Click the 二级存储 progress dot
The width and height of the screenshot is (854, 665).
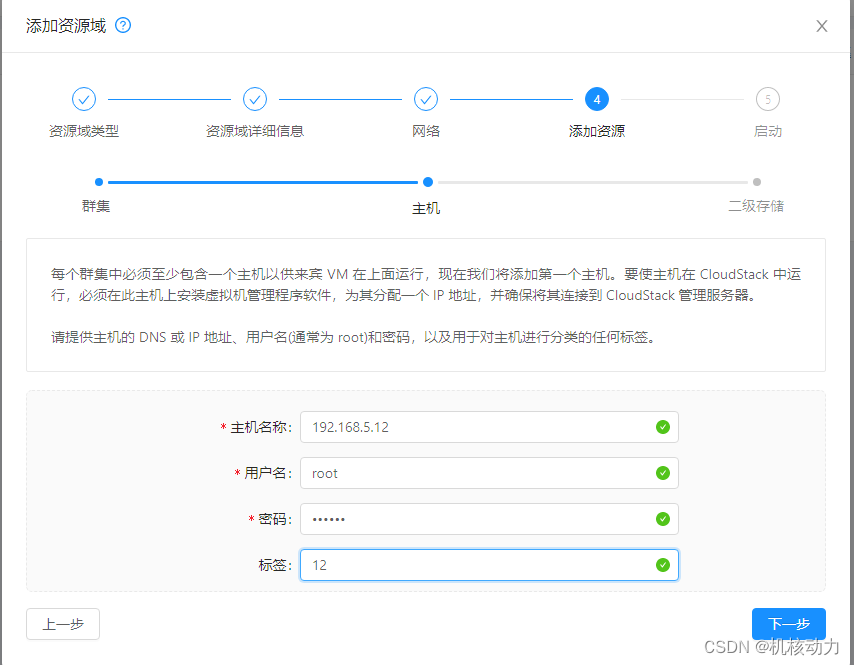coord(756,182)
